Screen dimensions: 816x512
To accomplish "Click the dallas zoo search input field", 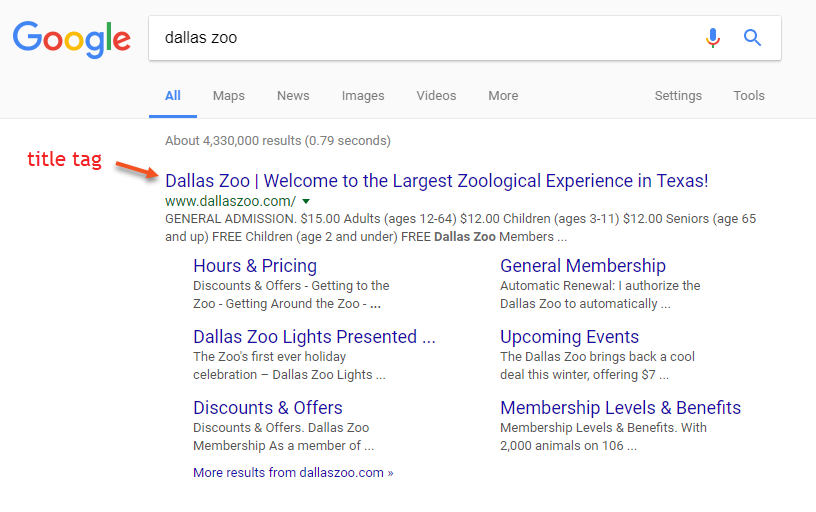I will click(x=420, y=38).
